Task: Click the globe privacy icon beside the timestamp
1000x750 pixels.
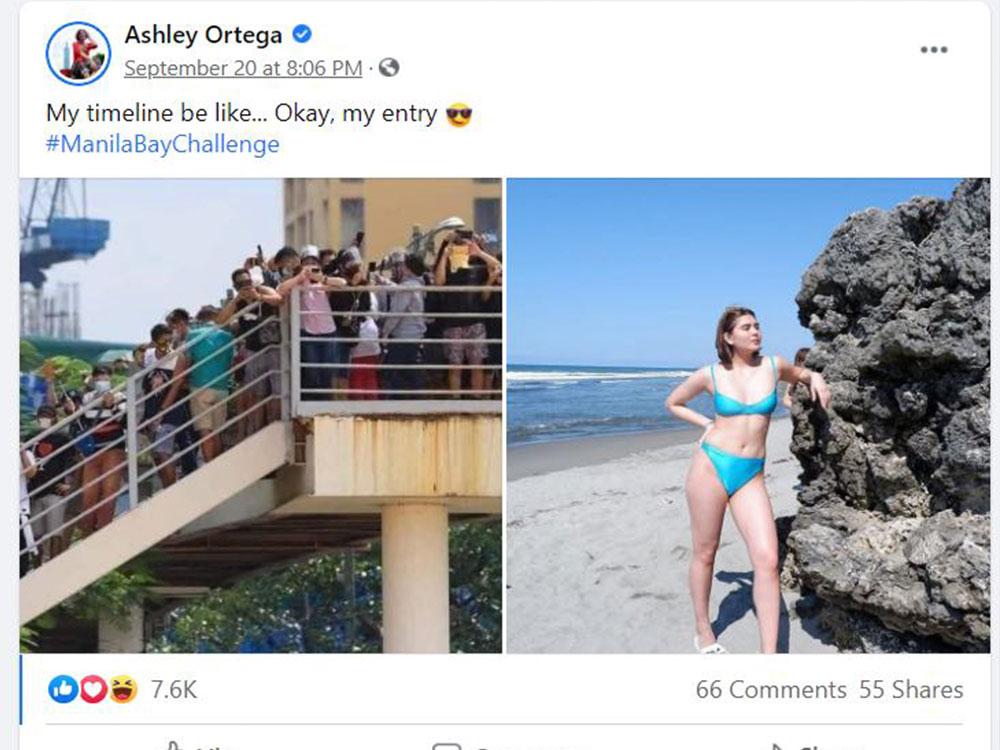Action: 388,68
